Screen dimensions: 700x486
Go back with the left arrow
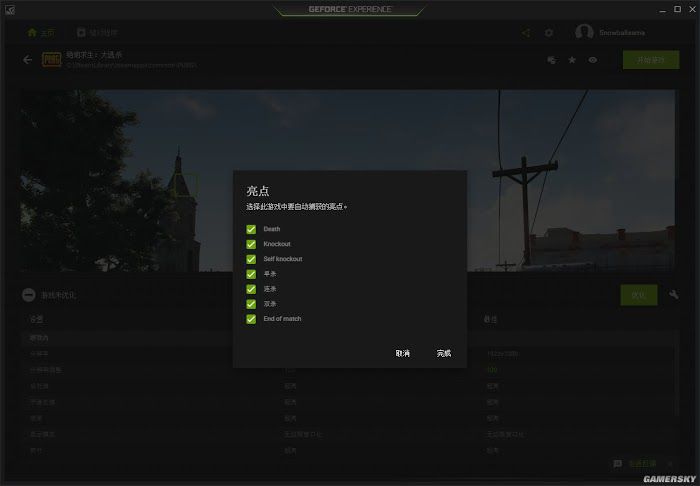coord(28,59)
